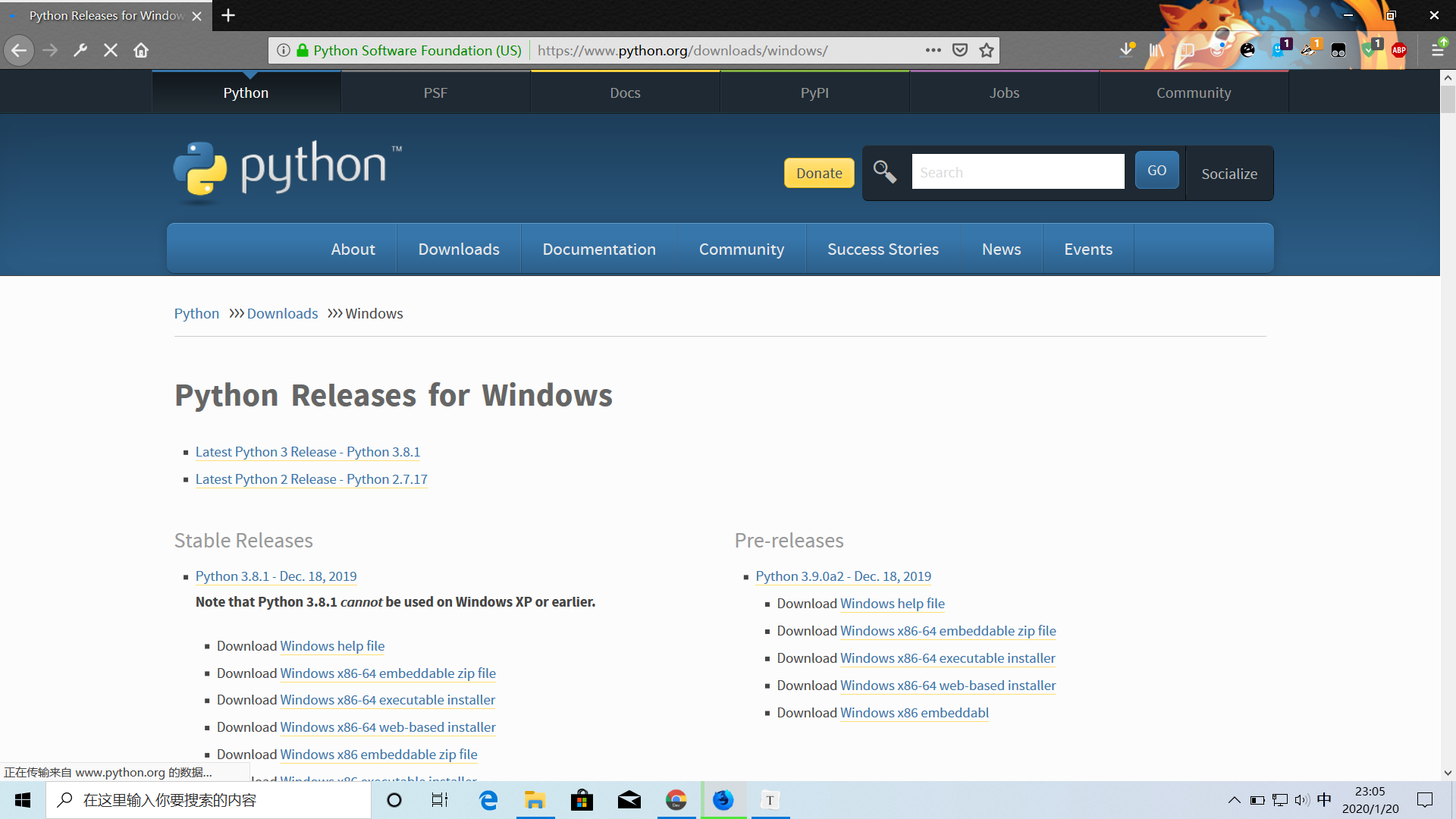Click the forward navigation arrow
This screenshot has height=819, width=1456.
[x=50, y=51]
